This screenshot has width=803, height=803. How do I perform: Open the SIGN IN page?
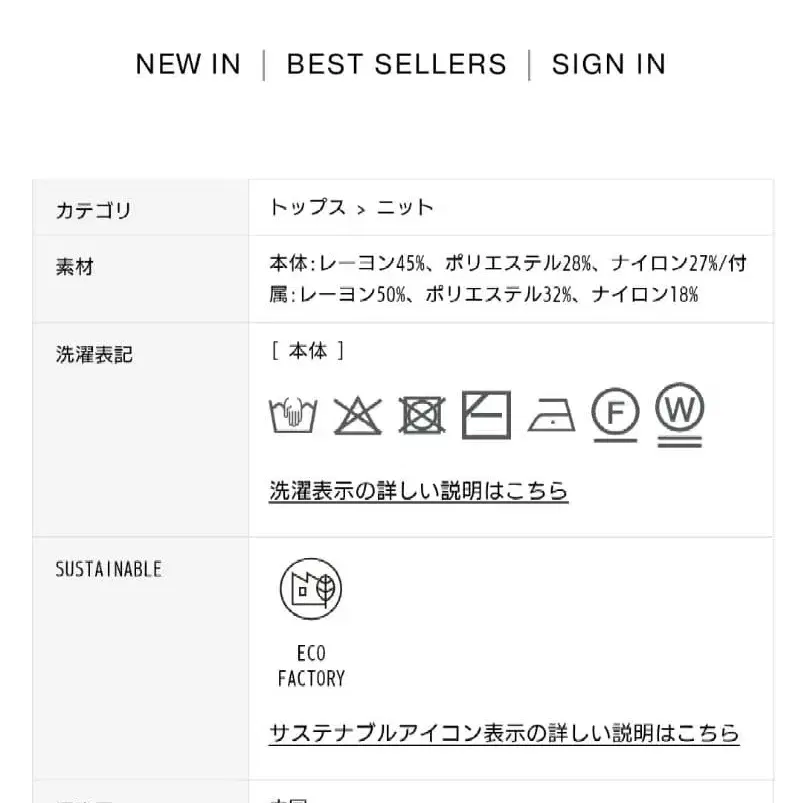click(608, 64)
